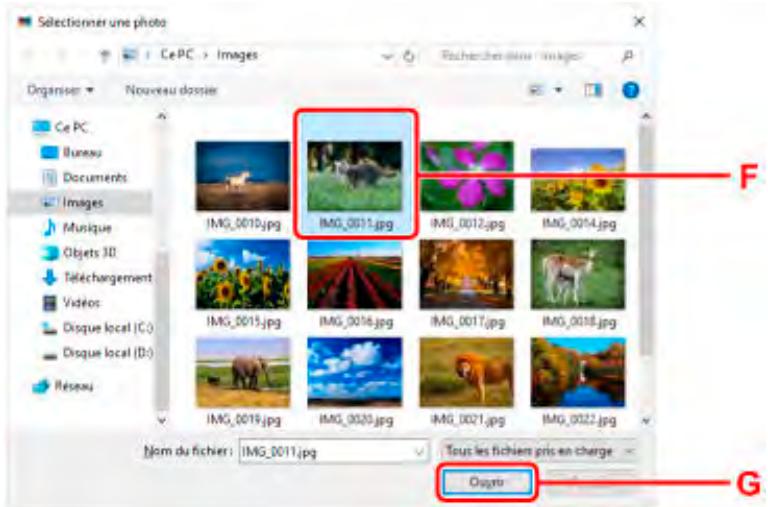Open the Organiser dropdown menu
The width and height of the screenshot is (768, 507).
pyautogui.click(x=61, y=90)
